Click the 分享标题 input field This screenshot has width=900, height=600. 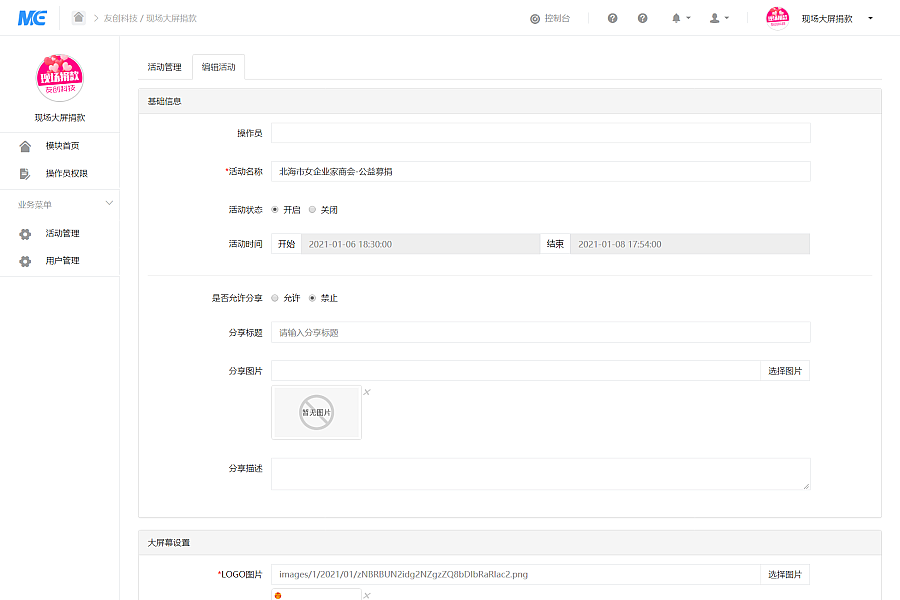click(x=541, y=332)
